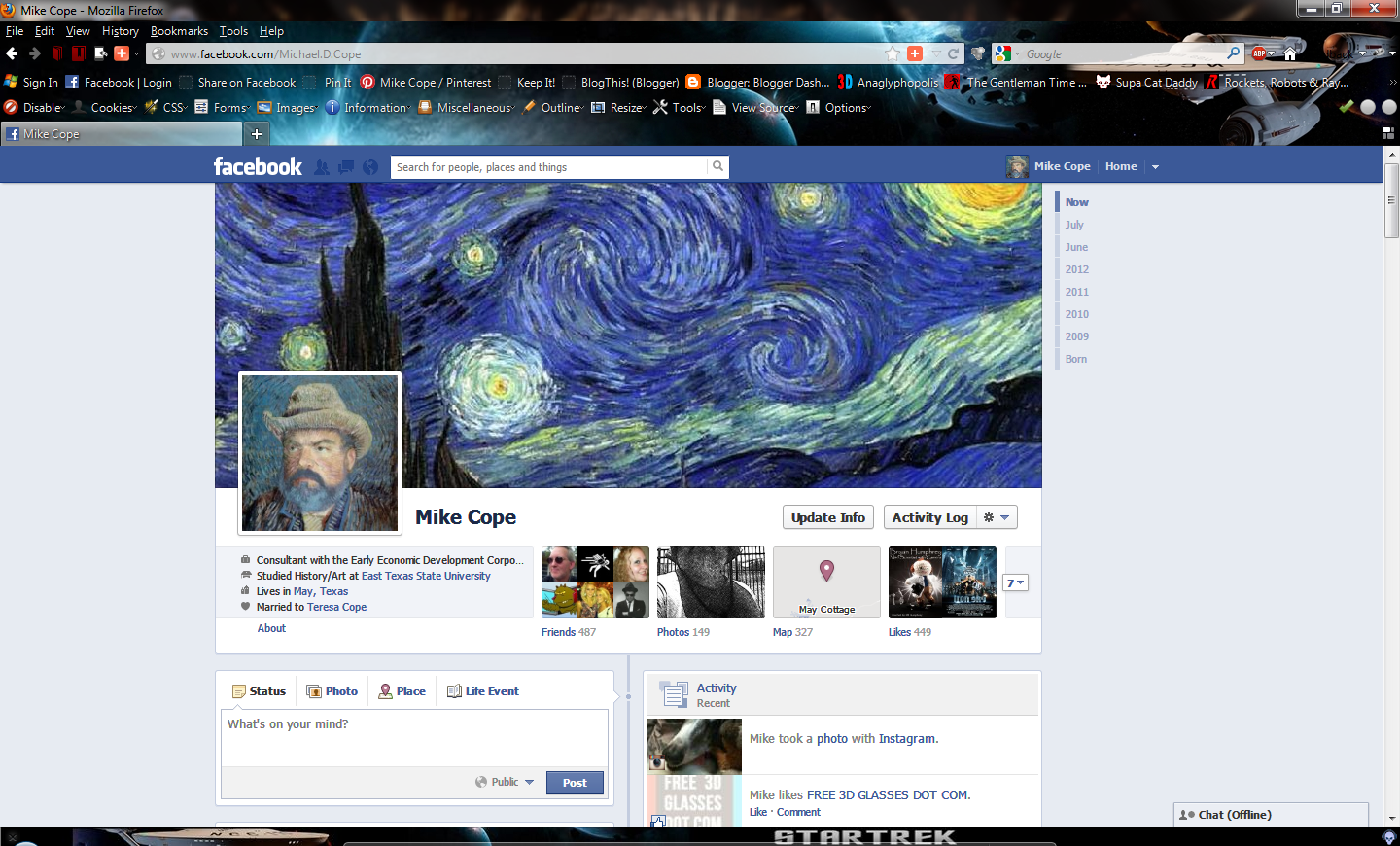Toggle the Public privacy selector on status box
1400x846 pixels.
[x=505, y=782]
